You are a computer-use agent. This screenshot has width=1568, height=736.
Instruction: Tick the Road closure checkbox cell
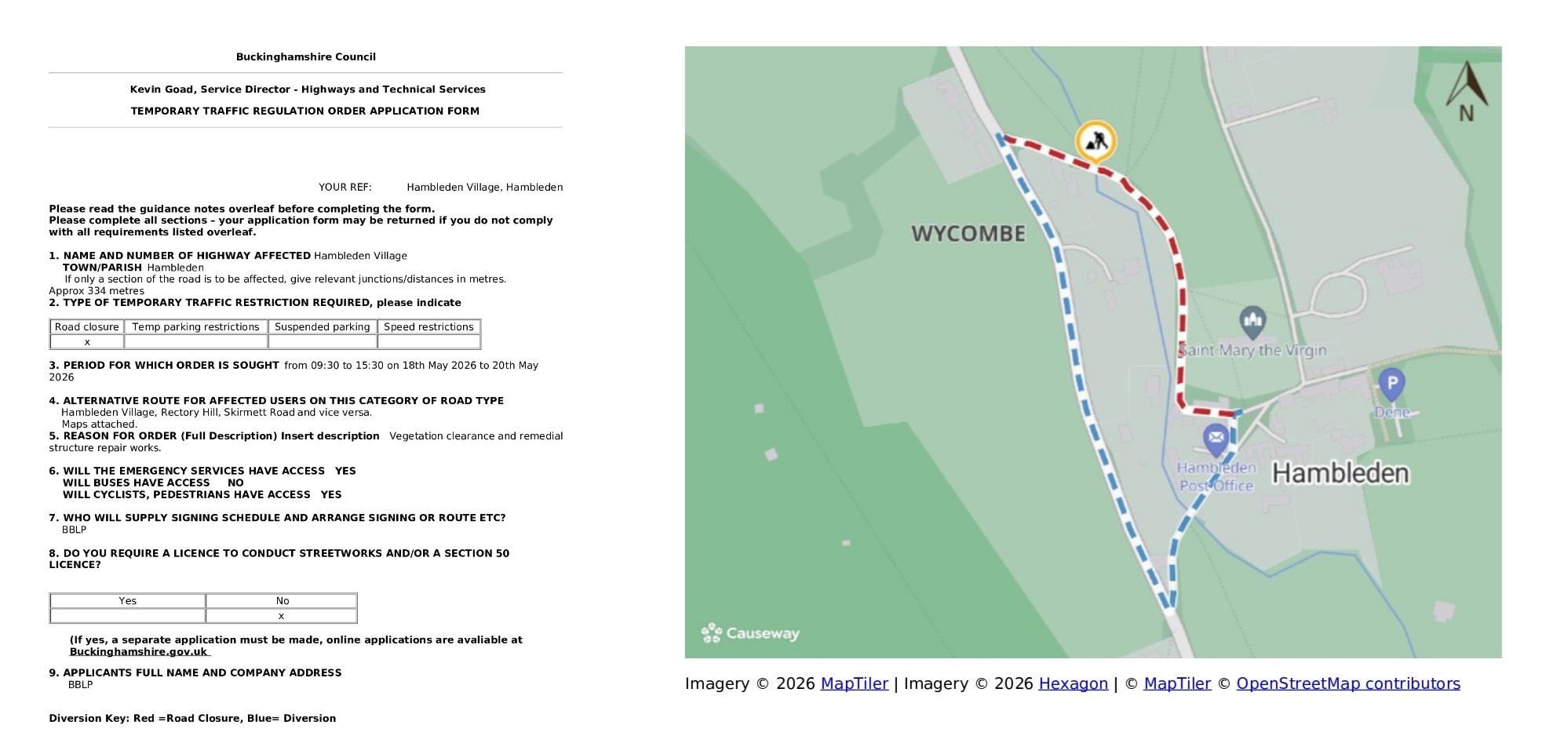(x=87, y=342)
